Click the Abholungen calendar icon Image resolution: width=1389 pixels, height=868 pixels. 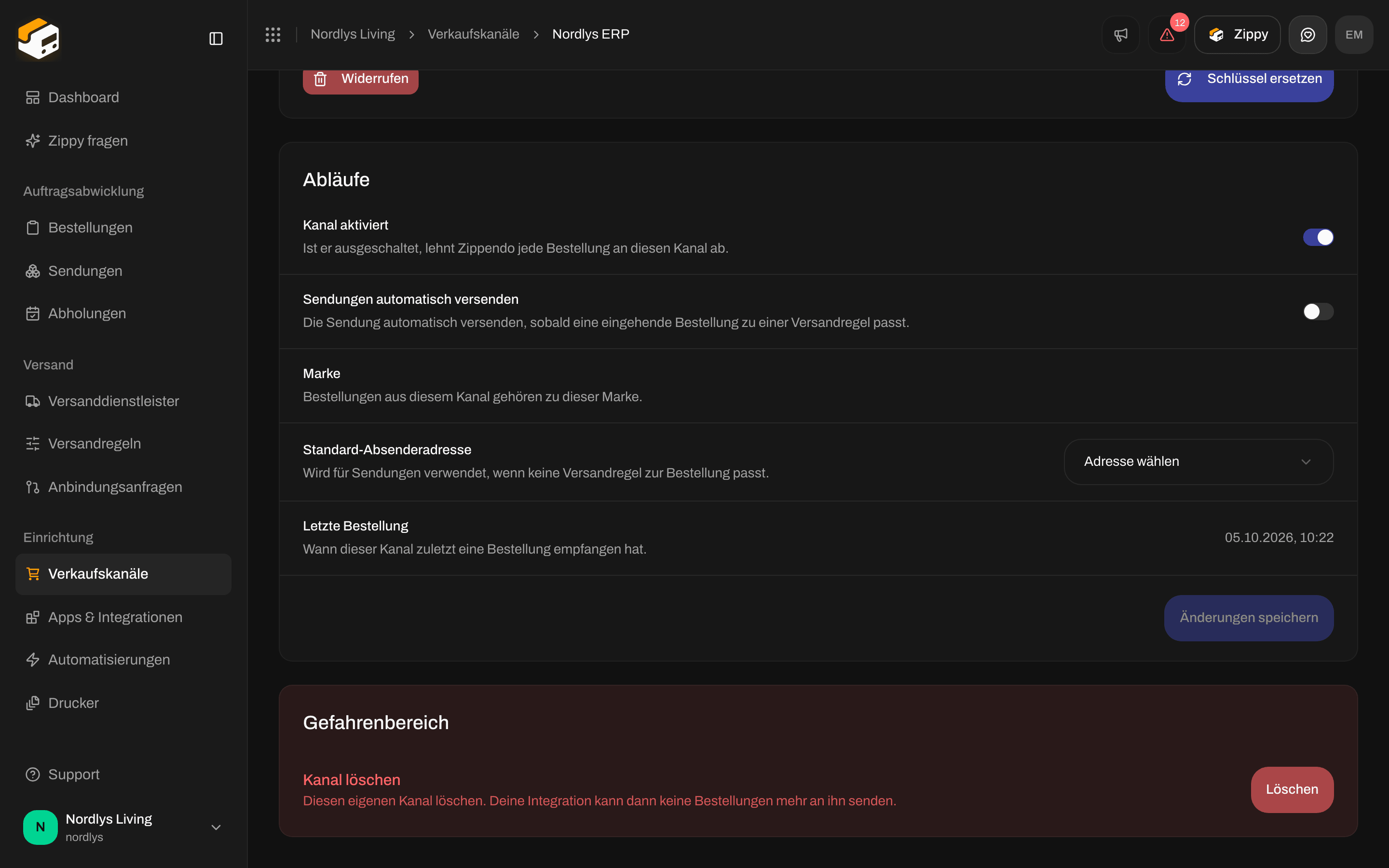tap(33, 313)
